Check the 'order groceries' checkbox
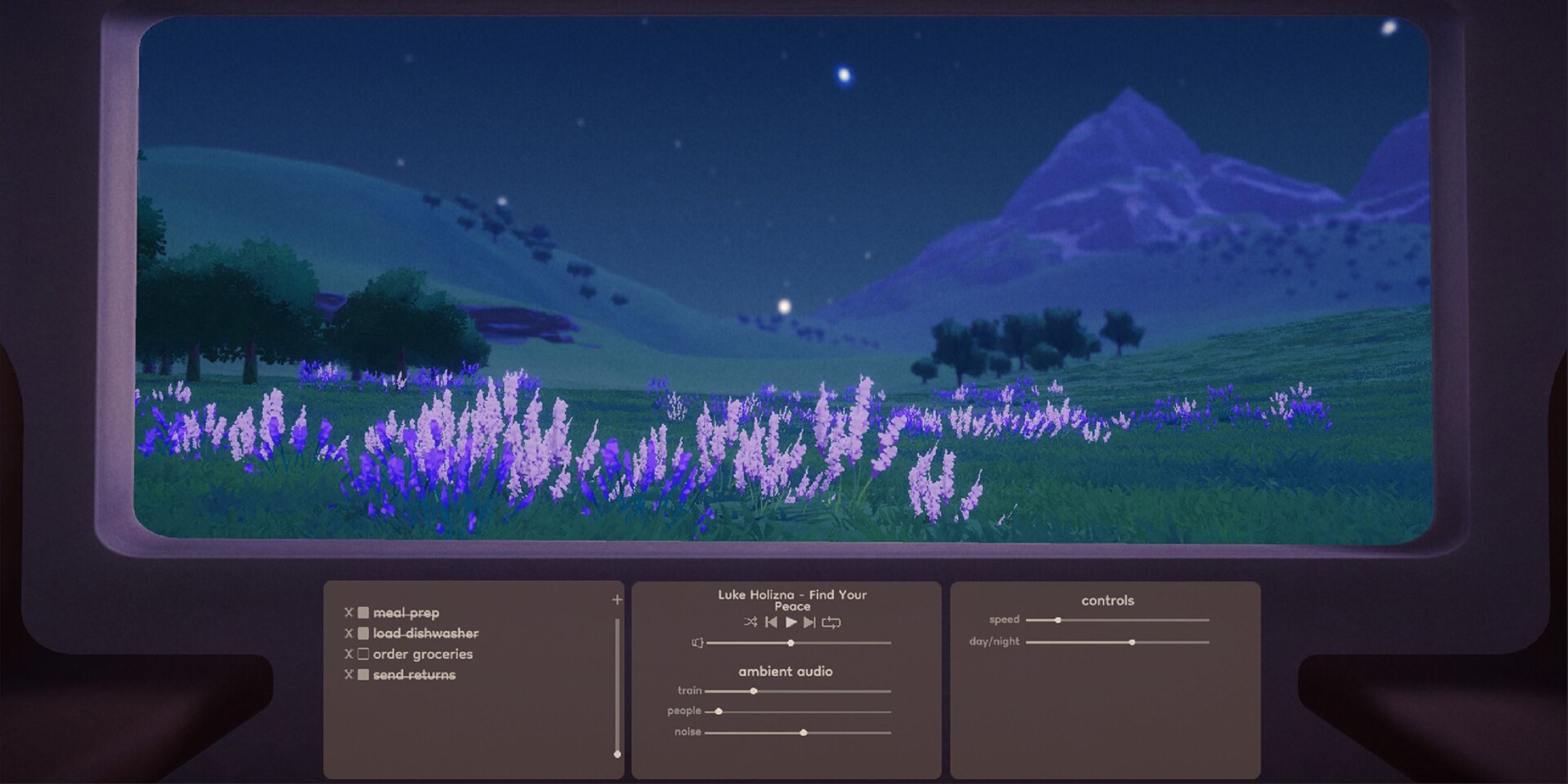This screenshot has height=784, width=1568. (x=363, y=654)
